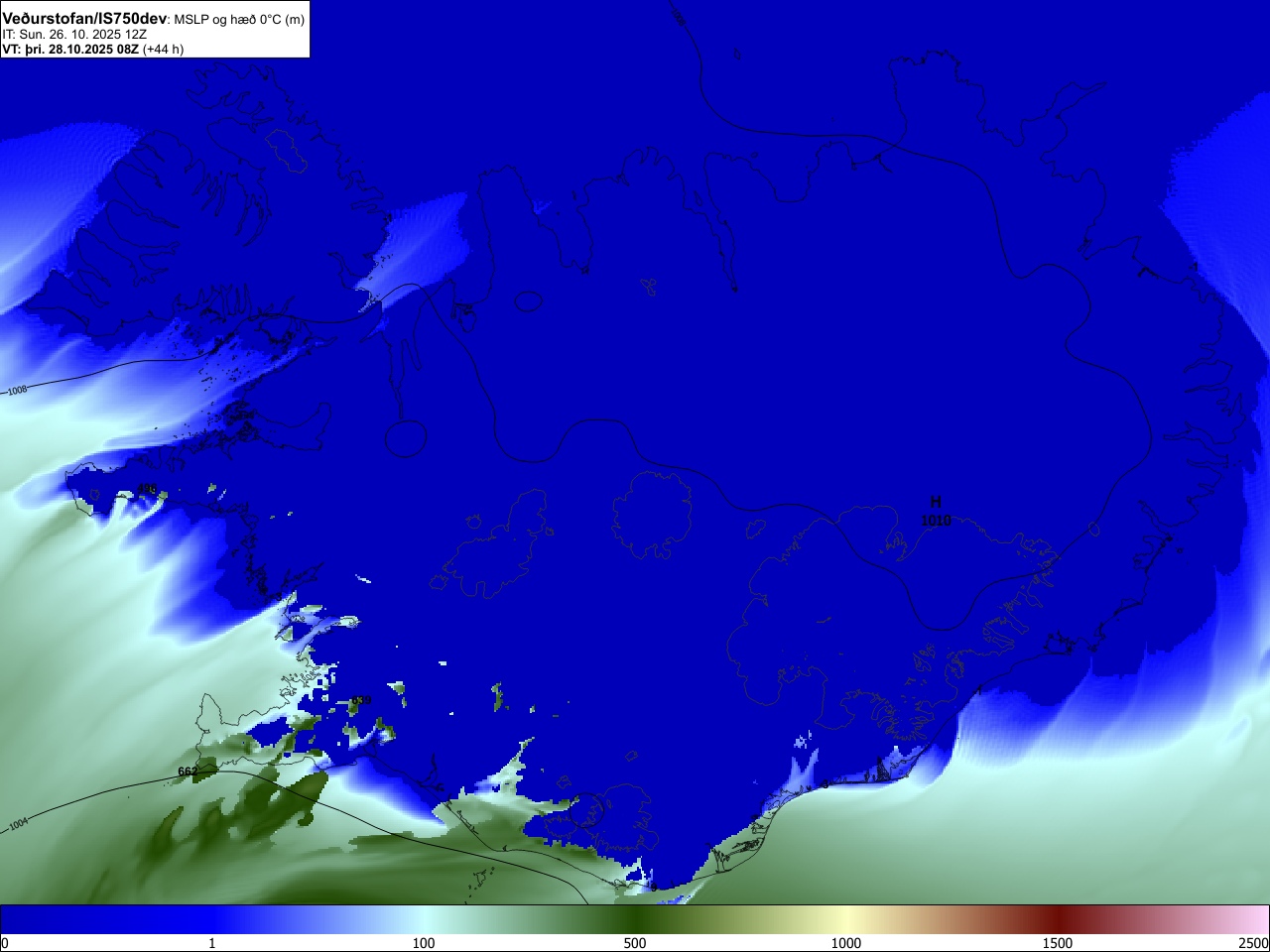Click the colorbar tick label '1'
The height and width of the screenshot is (952, 1270).
[211, 943]
